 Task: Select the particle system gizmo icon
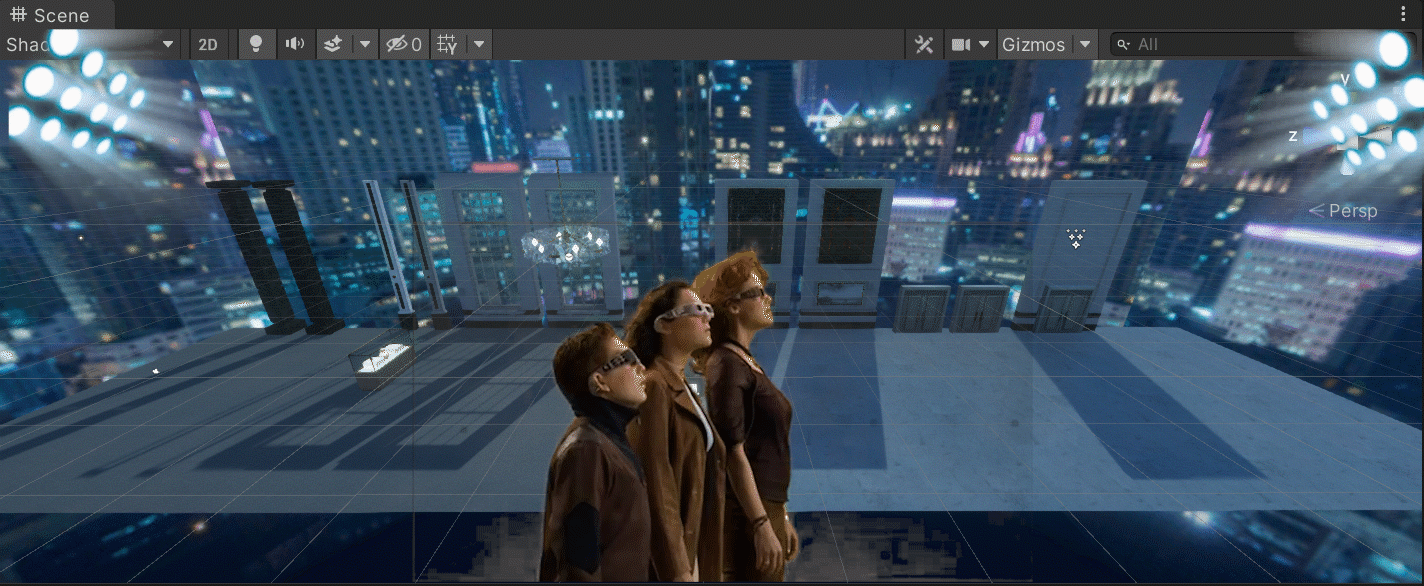[1076, 238]
